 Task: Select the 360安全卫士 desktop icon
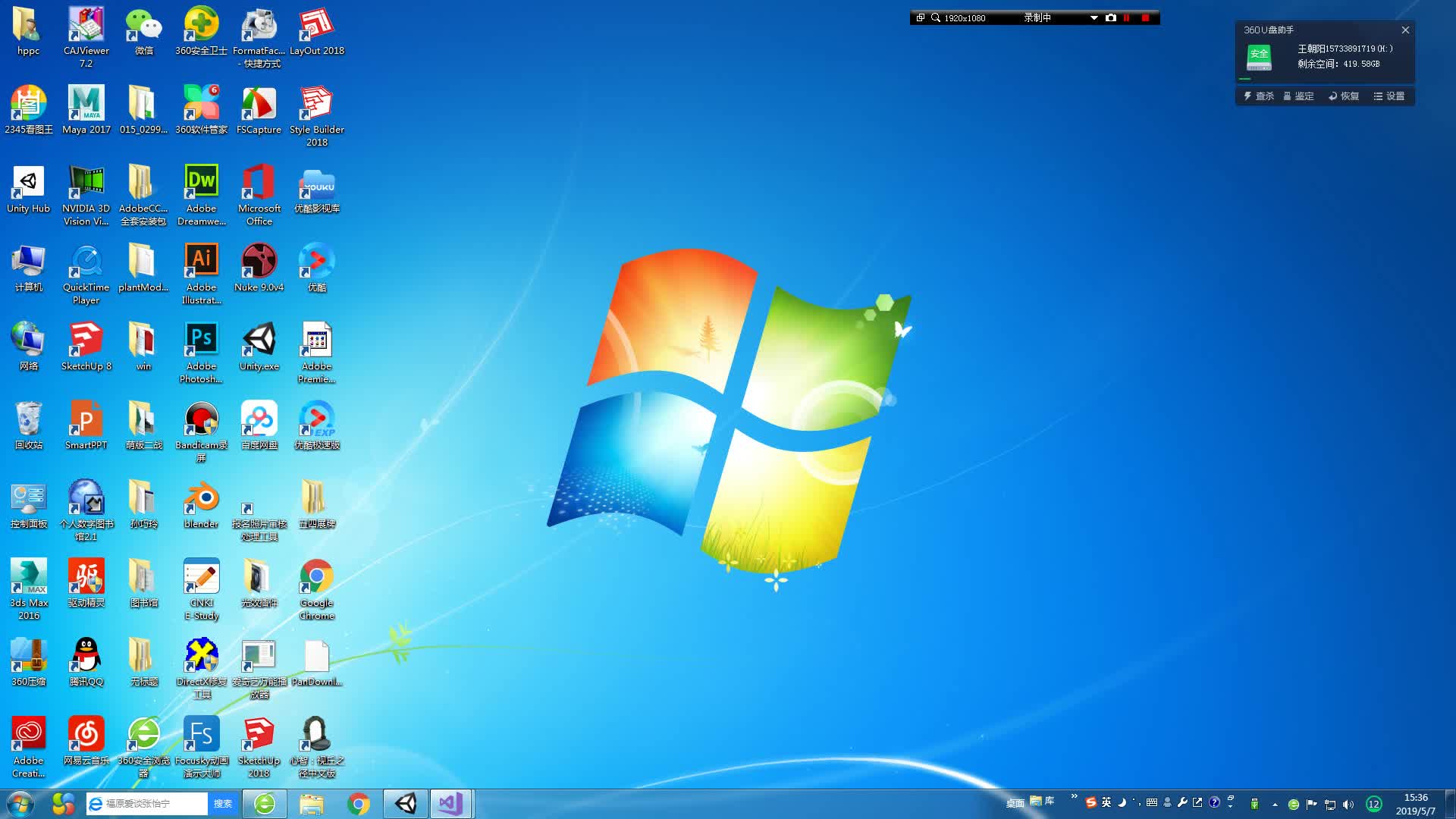click(x=201, y=32)
